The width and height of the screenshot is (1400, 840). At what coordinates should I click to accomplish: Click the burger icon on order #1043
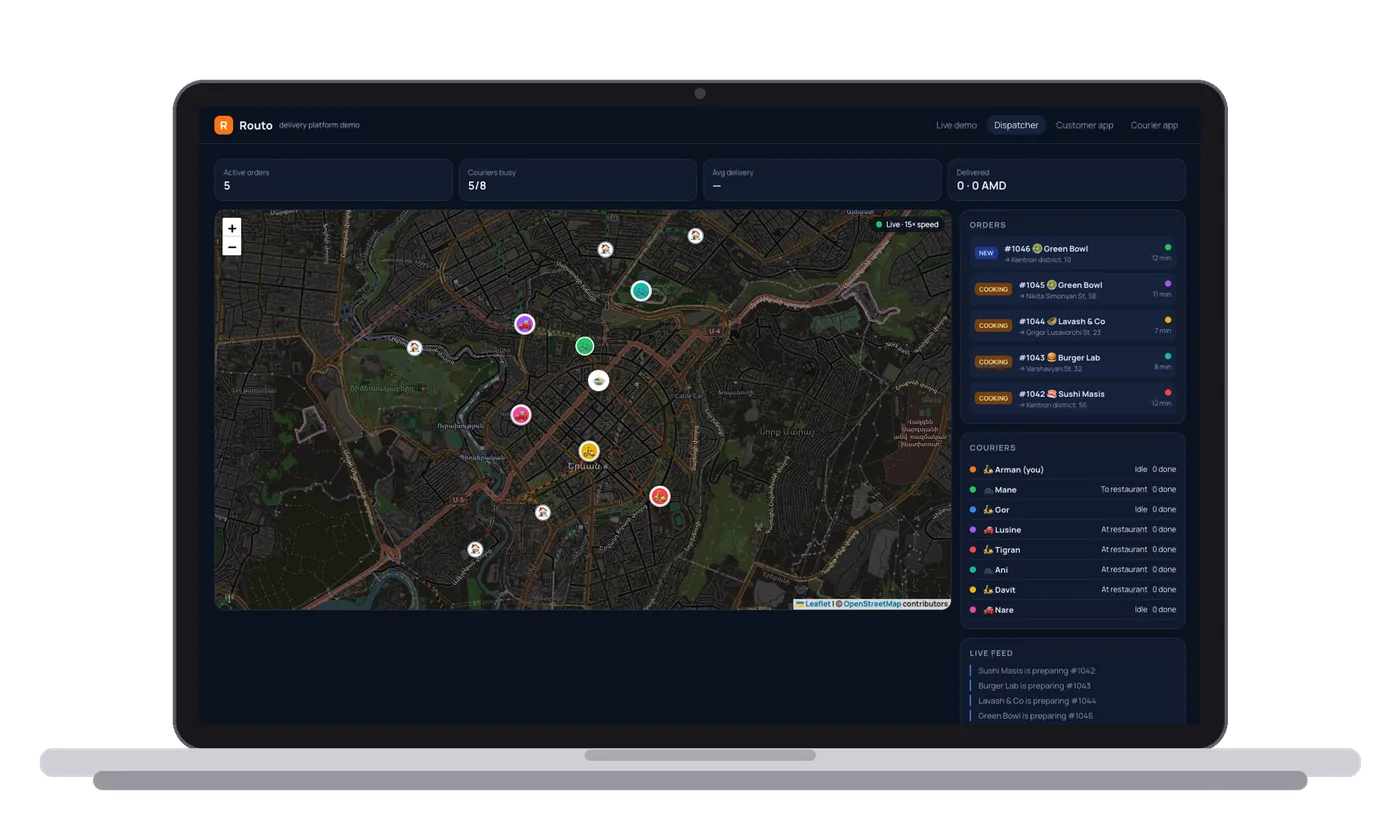point(1052,358)
